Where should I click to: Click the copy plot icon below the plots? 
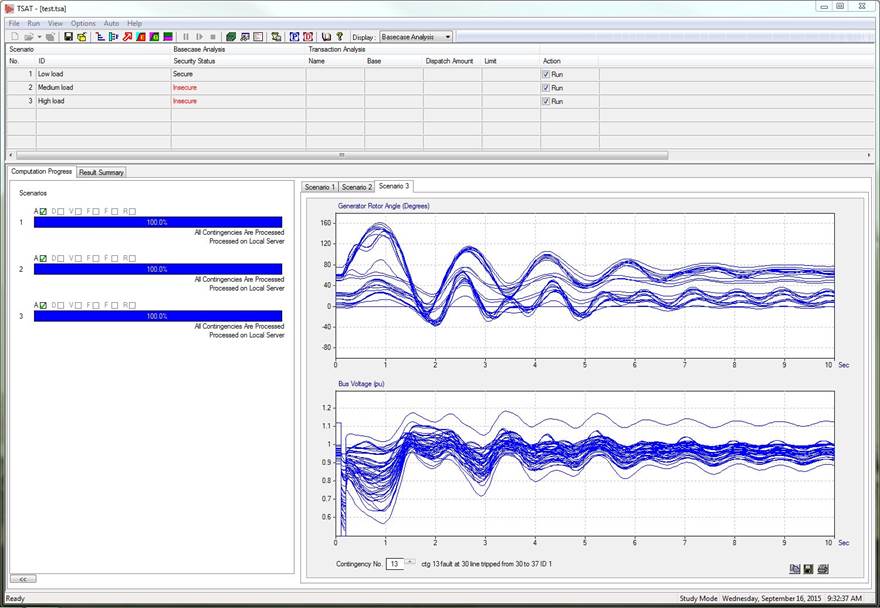coord(795,569)
